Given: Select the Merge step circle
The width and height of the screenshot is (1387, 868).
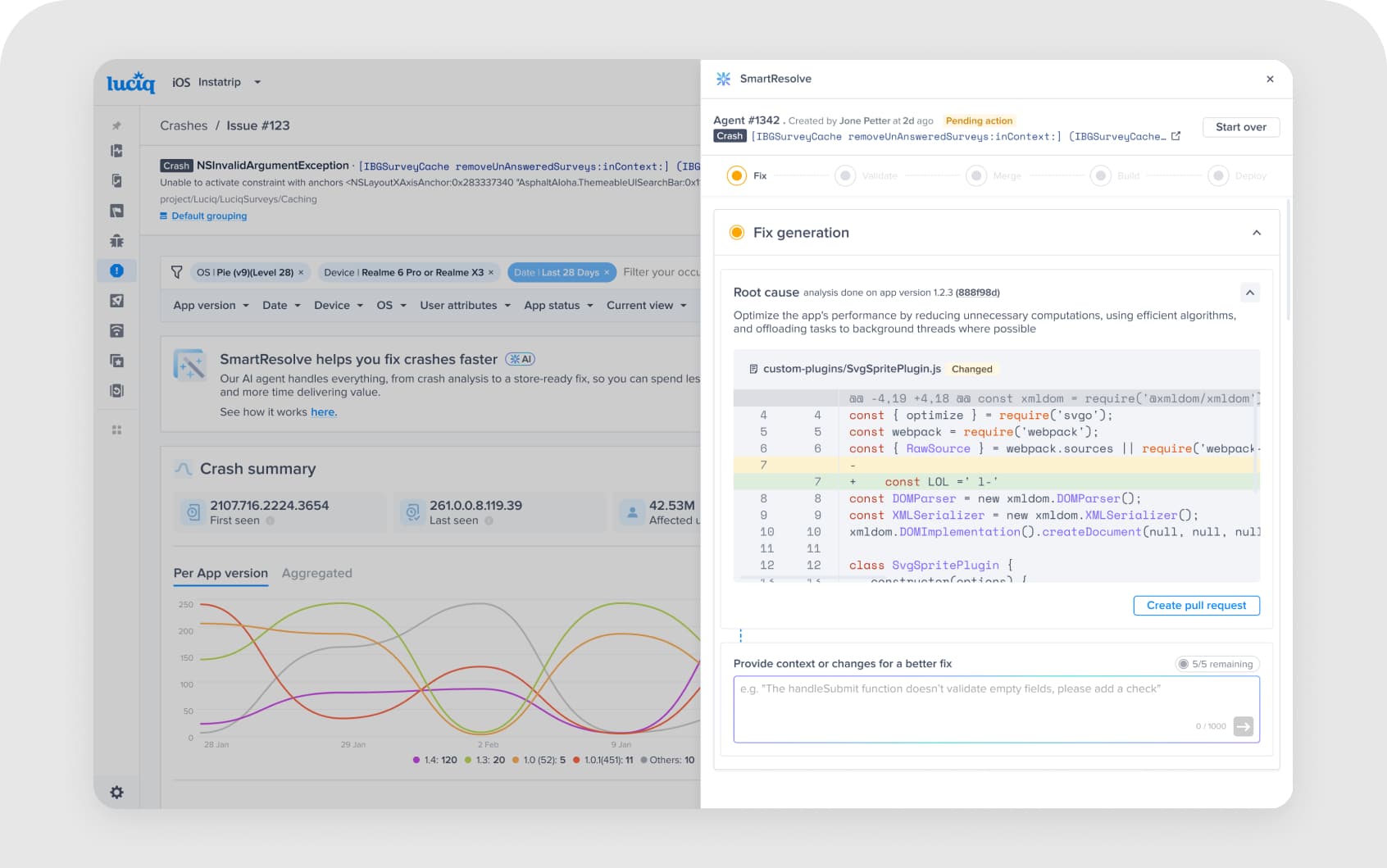Looking at the screenshot, I should pos(975,175).
